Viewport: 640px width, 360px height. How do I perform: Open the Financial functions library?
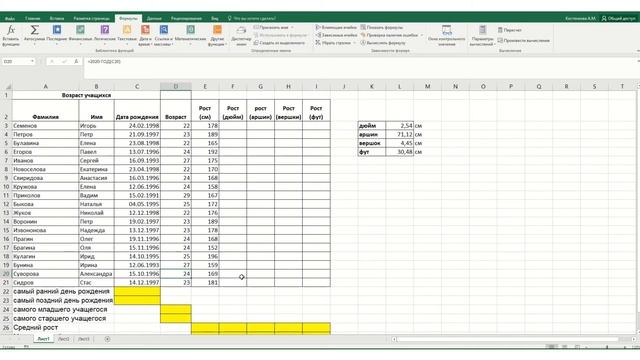pyautogui.click(x=80, y=35)
